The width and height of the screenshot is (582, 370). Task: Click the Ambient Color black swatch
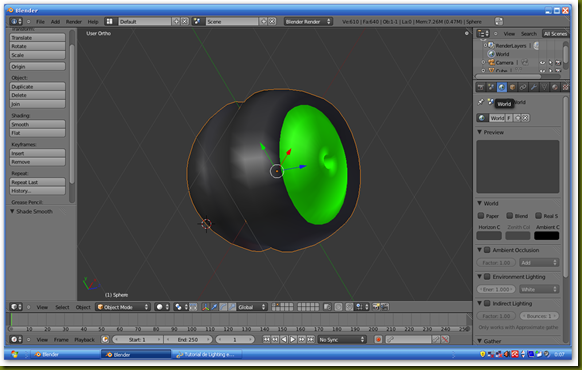(546, 236)
